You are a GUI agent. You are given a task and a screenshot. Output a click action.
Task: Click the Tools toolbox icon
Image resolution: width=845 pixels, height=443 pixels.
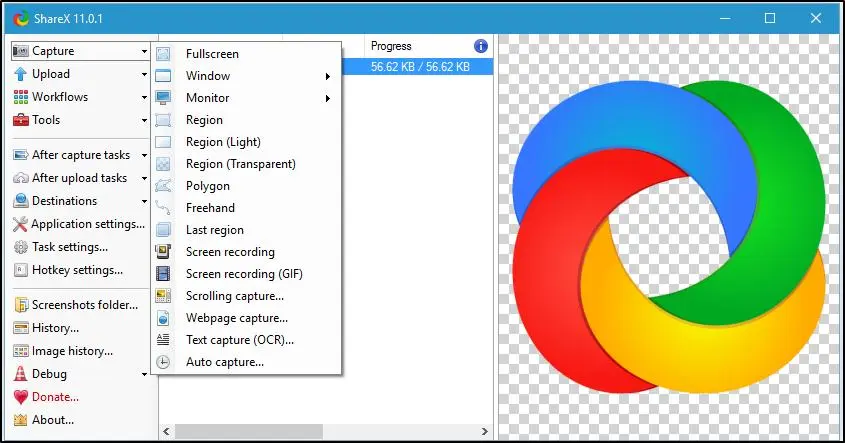tap(20, 120)
